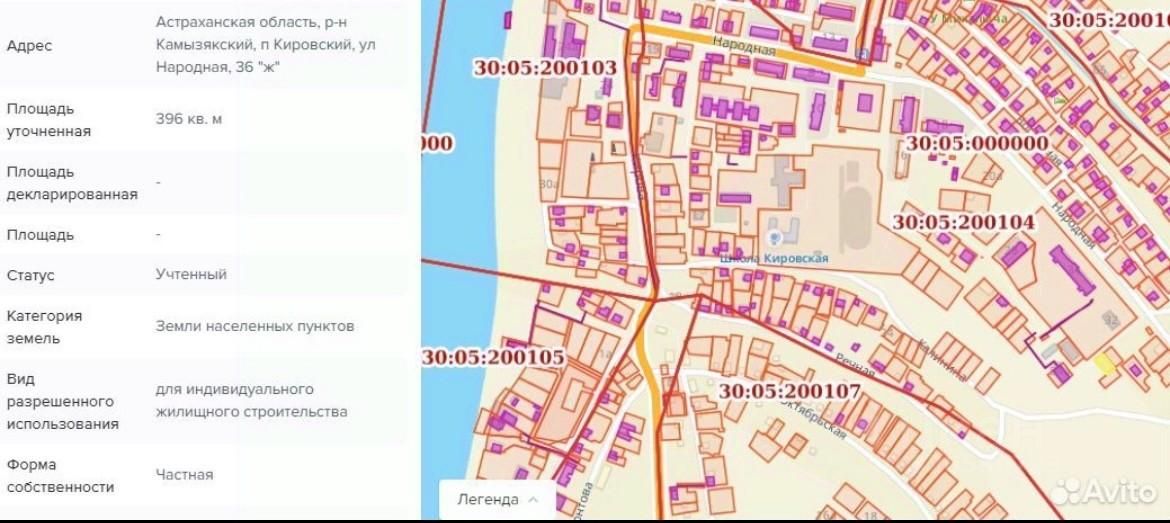The height and width of the screenshot is (523, 1170).
Task: Click cadastral block label 30:05:200105 on map
Action: (493, 357)
